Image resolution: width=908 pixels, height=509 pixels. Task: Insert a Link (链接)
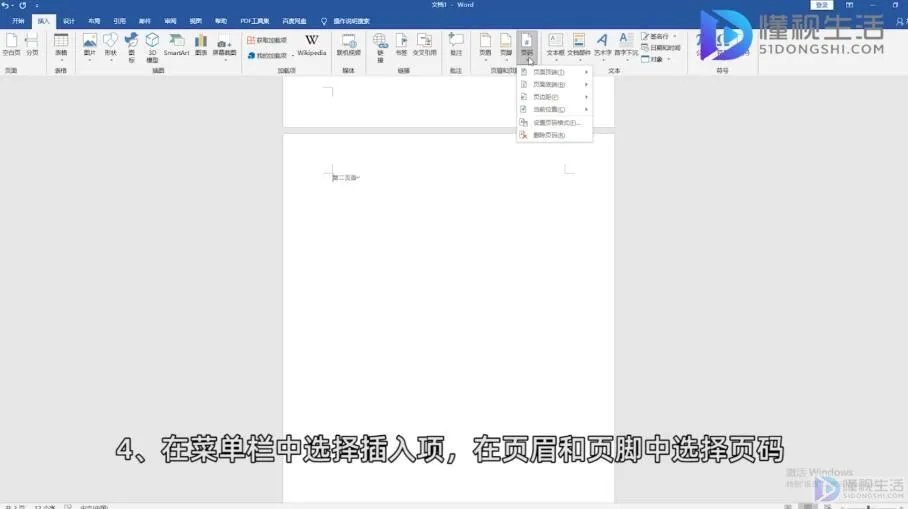pos(380,47)
